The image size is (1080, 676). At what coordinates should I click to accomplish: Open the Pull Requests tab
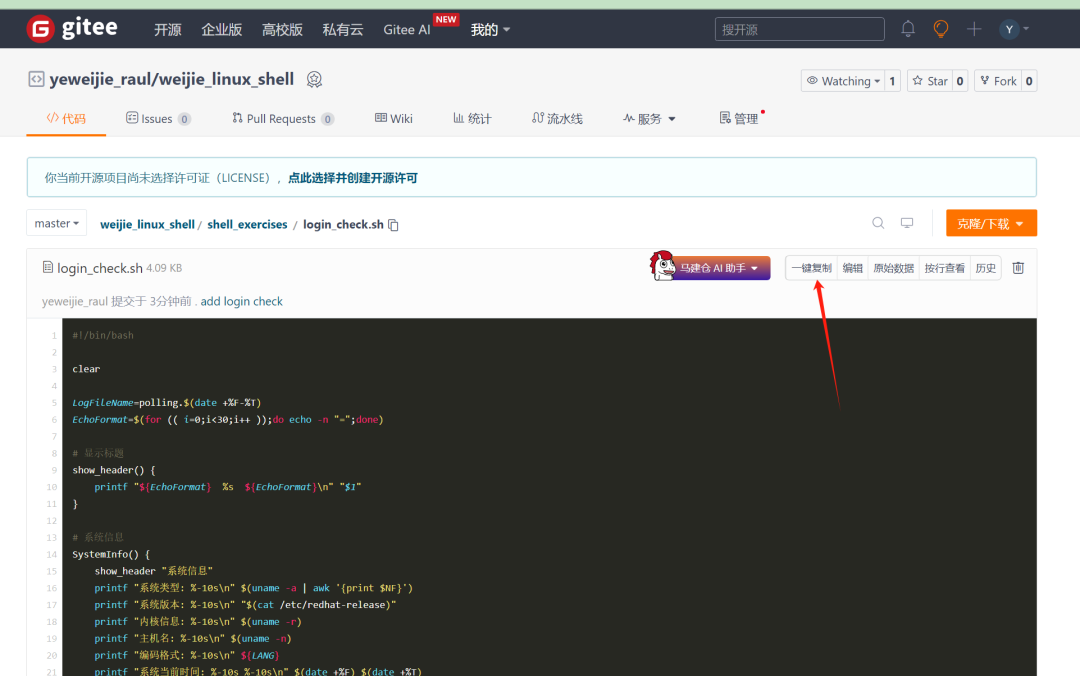pyautogui.click(x=282, y=119)
